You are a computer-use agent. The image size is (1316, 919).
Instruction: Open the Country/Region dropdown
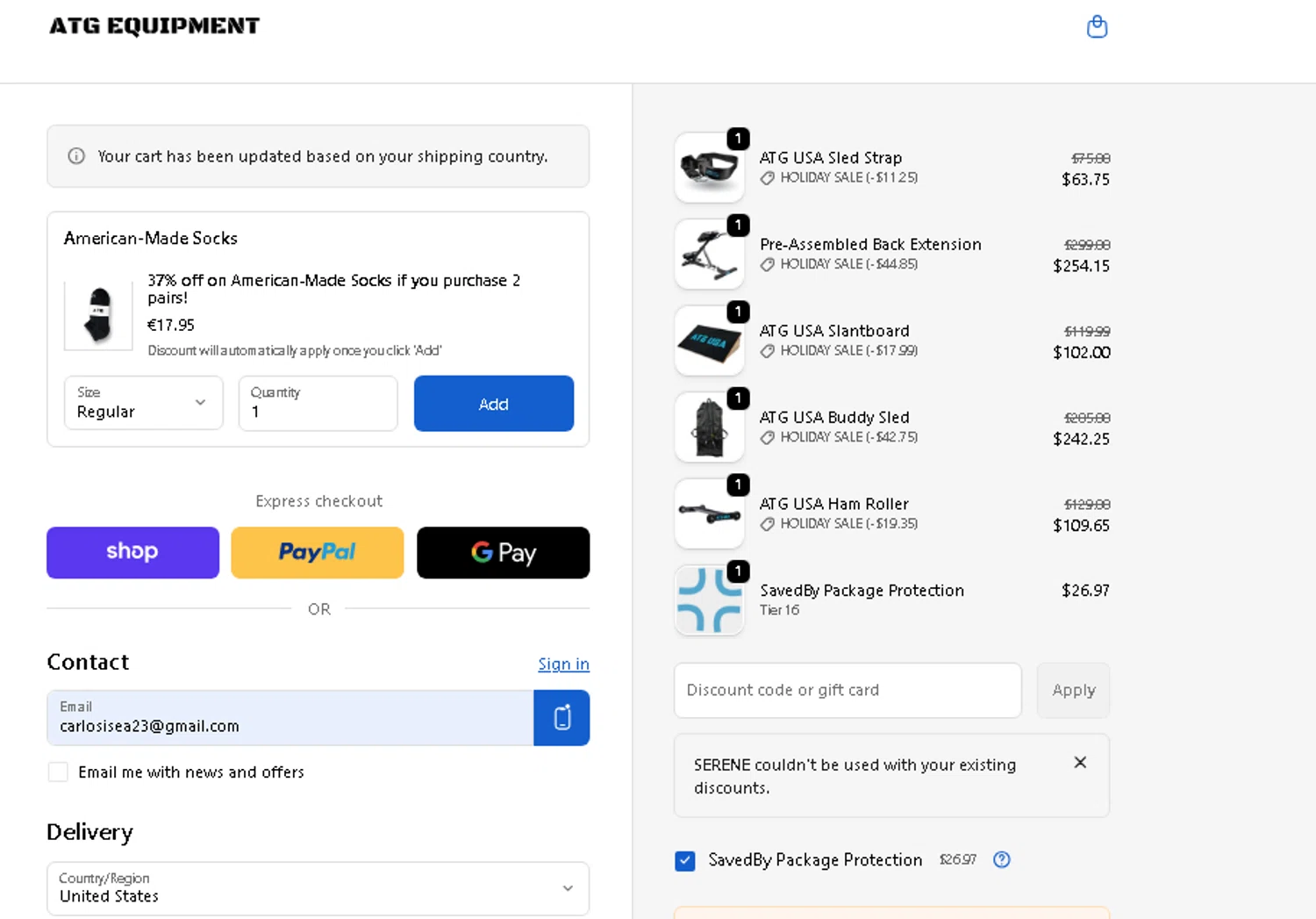pyautogui.click(x=318, y=888)
